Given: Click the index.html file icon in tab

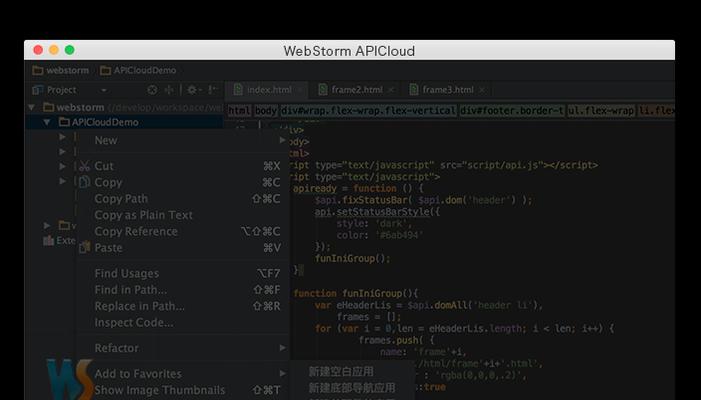Looking at the screenshot, I should click(238, 89).
